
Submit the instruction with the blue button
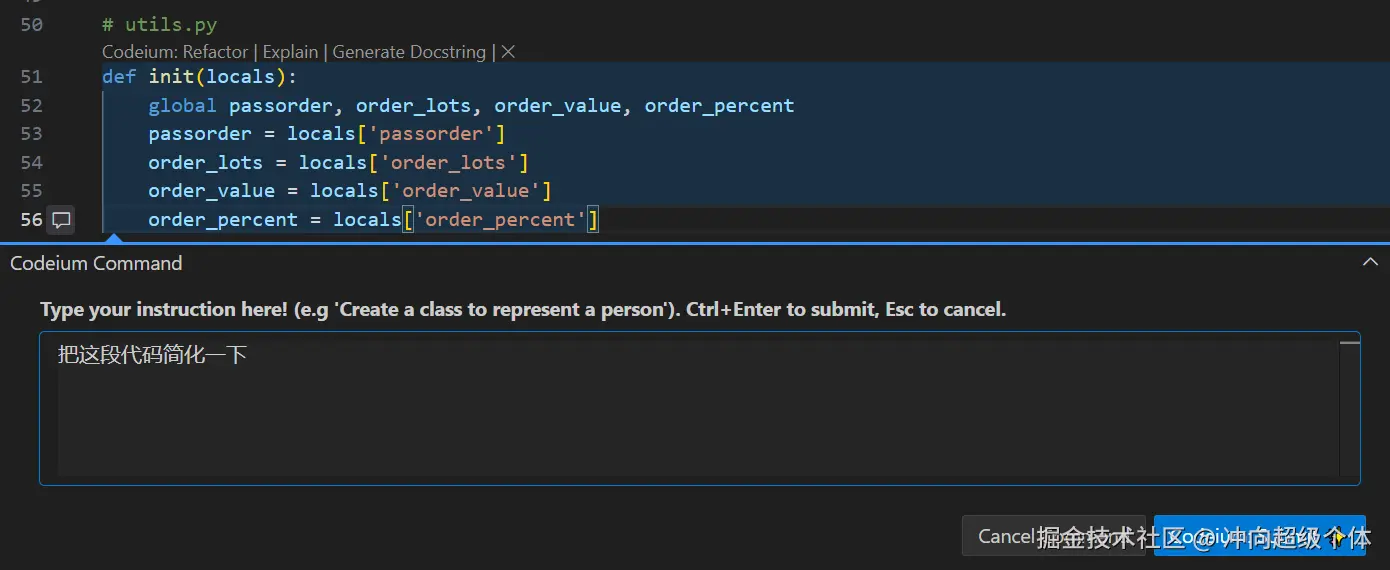click(1258, 536)
